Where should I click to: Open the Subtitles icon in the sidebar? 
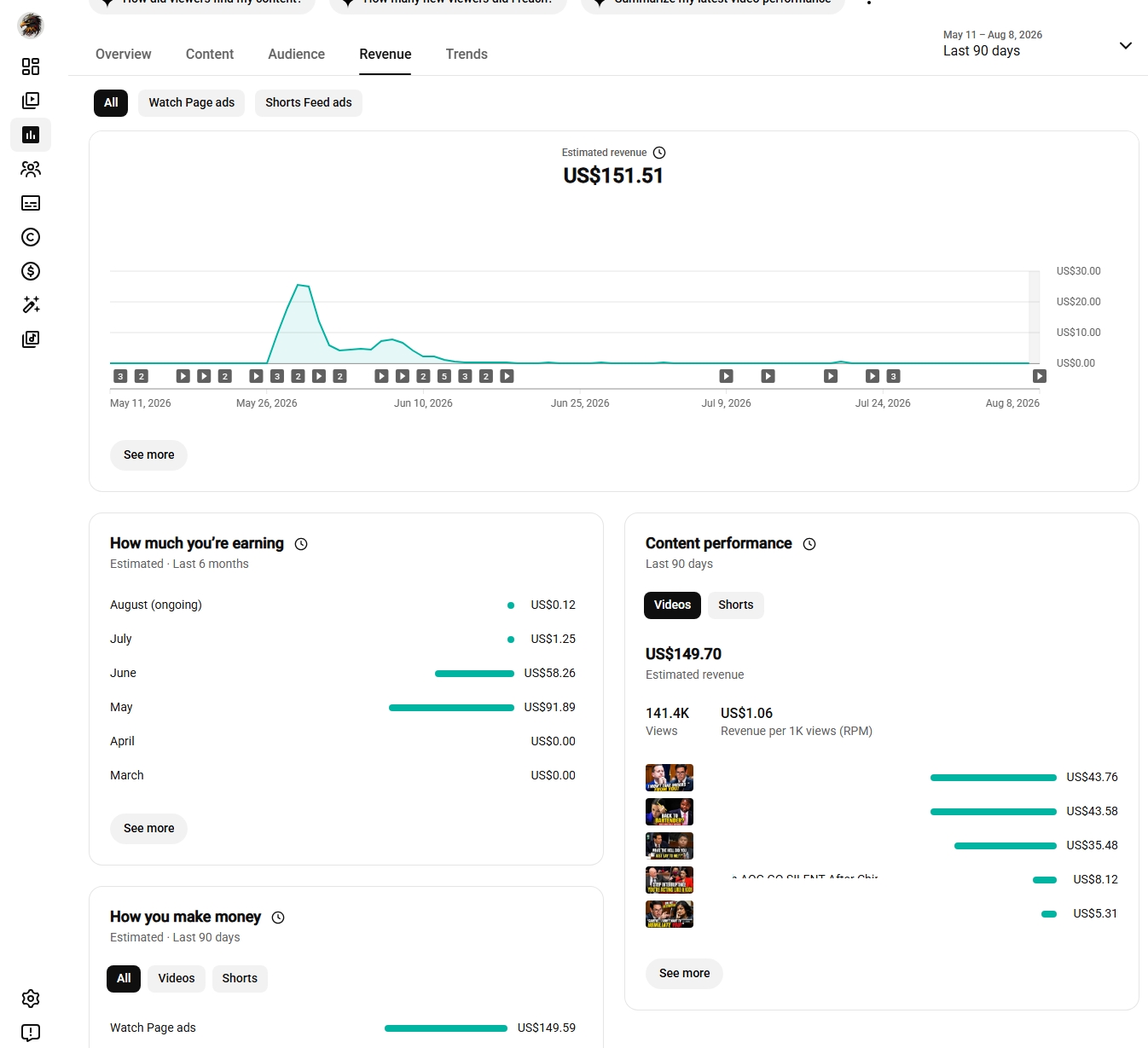(x=31, y=203)
